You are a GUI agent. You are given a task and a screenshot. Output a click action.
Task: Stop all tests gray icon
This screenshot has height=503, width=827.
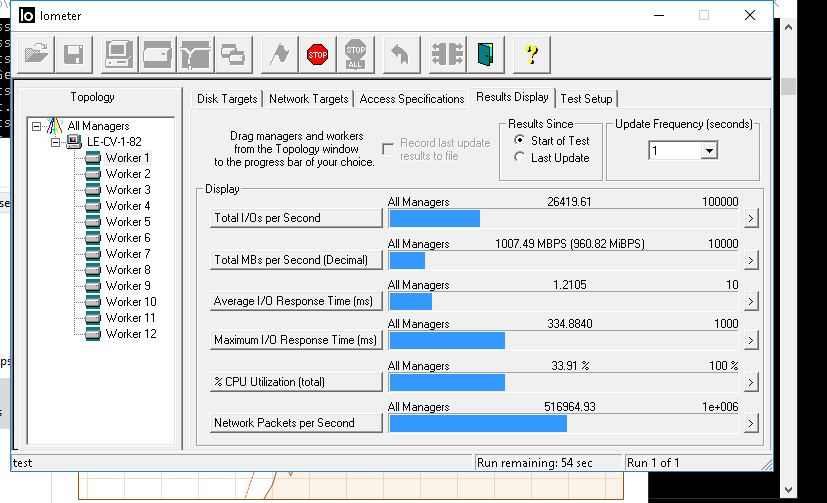point(355,54)
